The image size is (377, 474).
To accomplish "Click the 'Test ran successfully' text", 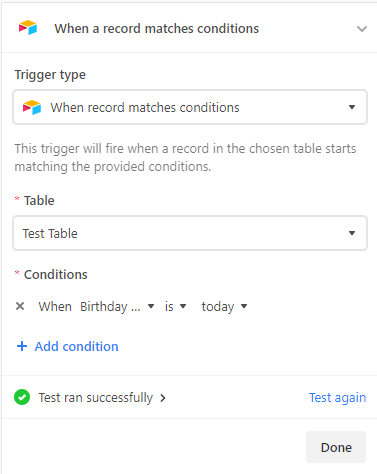I will [96, 397].
